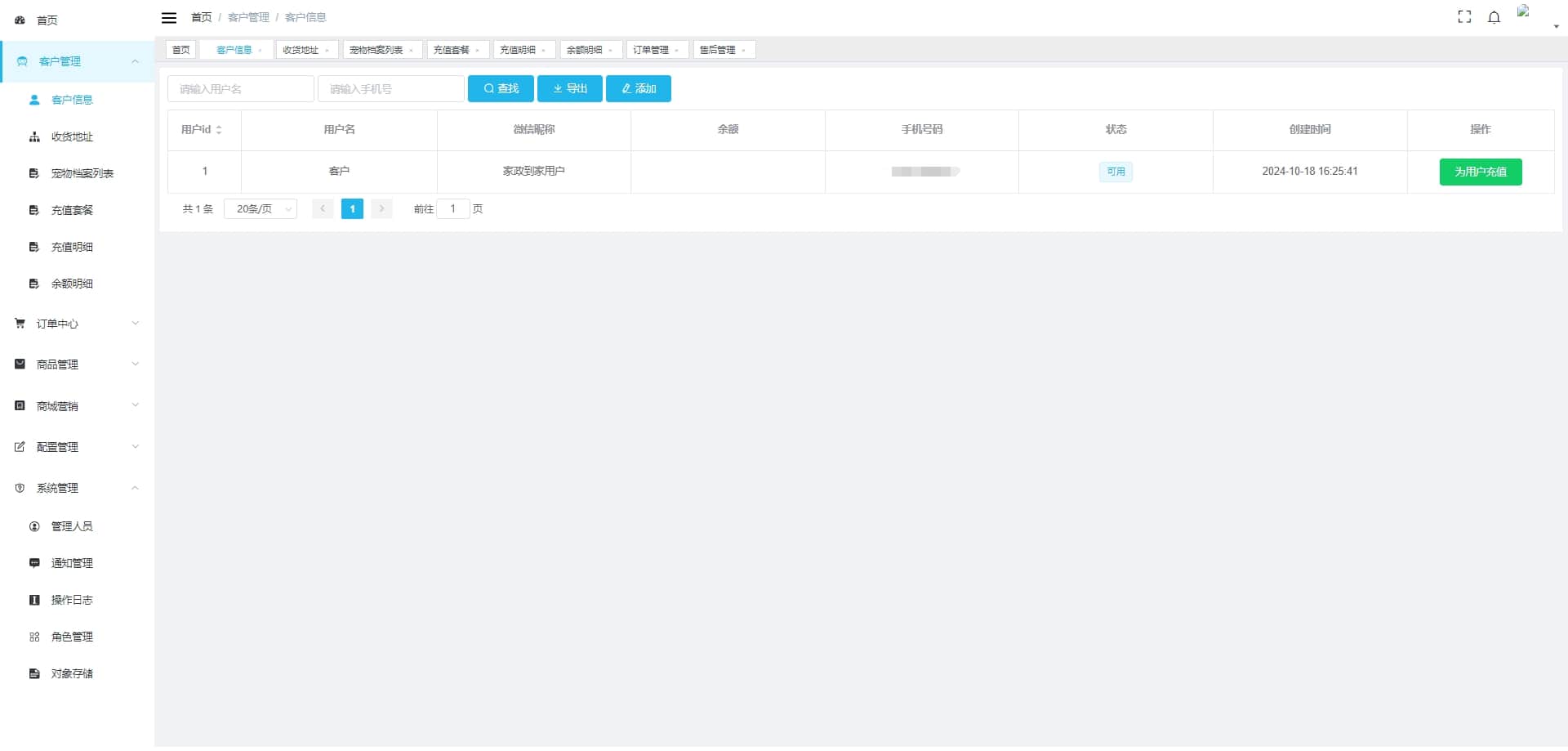Click 首页 in the breadcrumb
This screenshot has width=1568, height=751.
point(201,17)
